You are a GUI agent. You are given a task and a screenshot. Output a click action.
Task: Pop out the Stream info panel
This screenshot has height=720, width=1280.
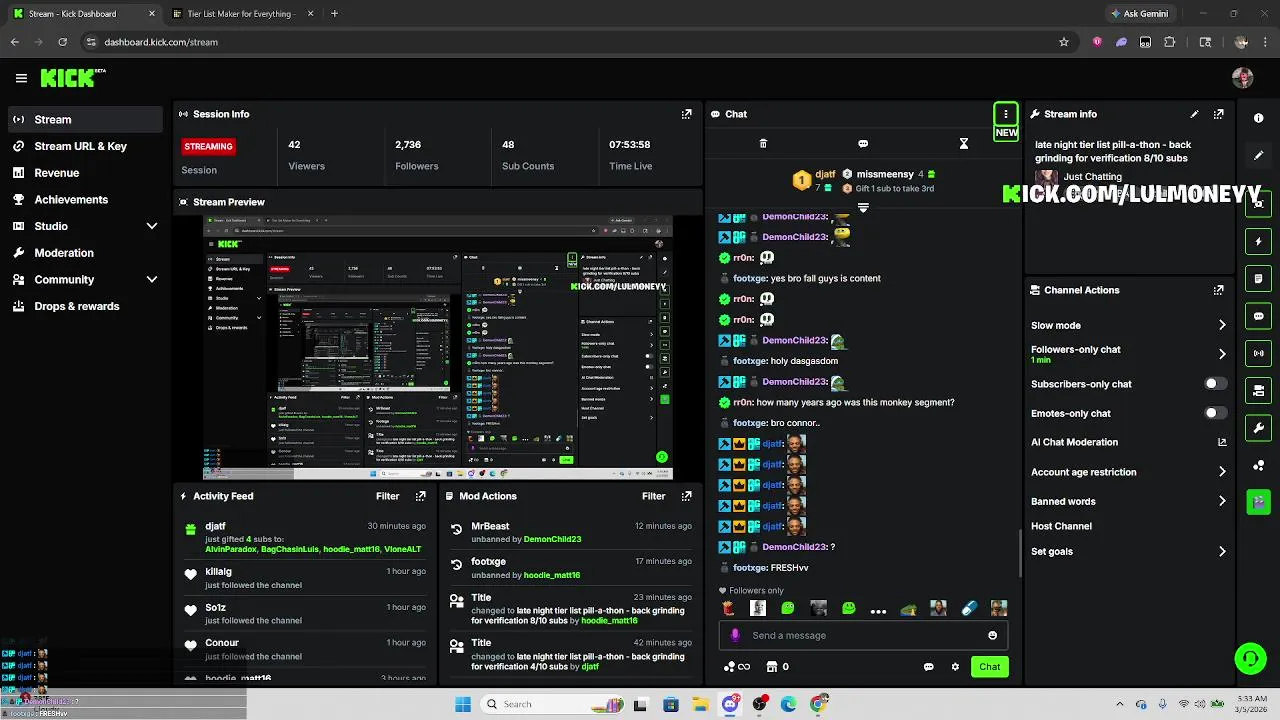(x=1218, y=114)
